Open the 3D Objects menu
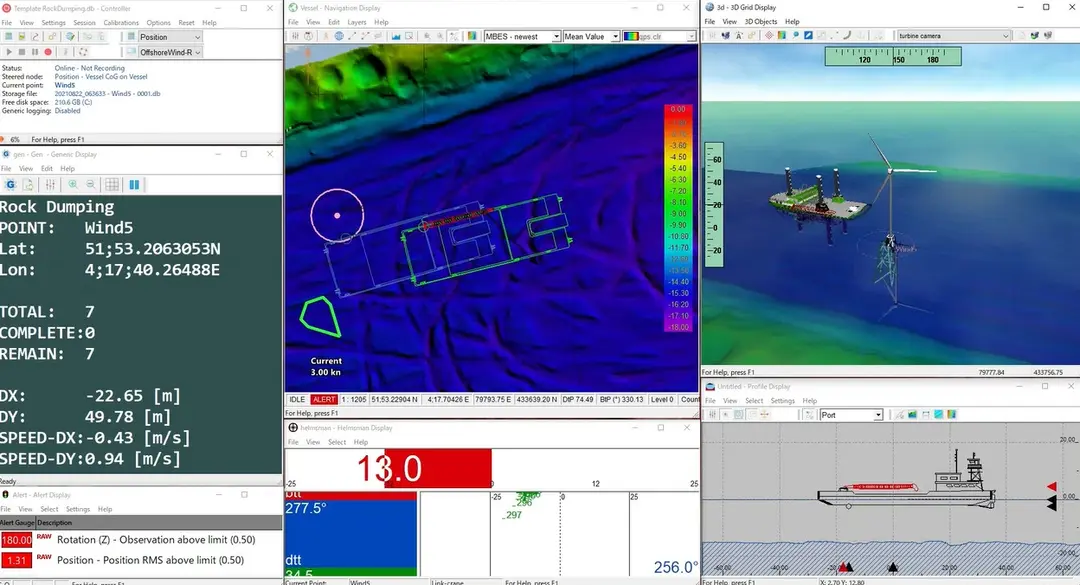Screen dimensions: 1080x585 760,21
